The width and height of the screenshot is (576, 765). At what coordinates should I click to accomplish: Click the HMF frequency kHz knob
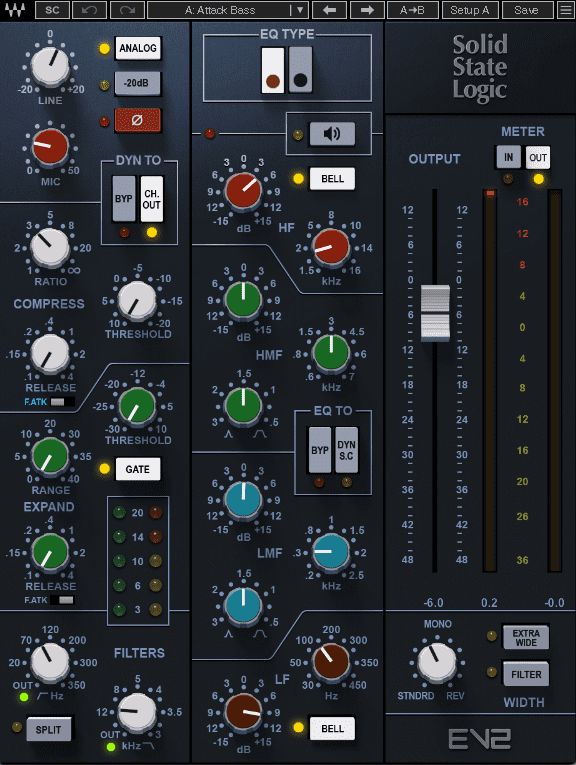click(331, 352)
